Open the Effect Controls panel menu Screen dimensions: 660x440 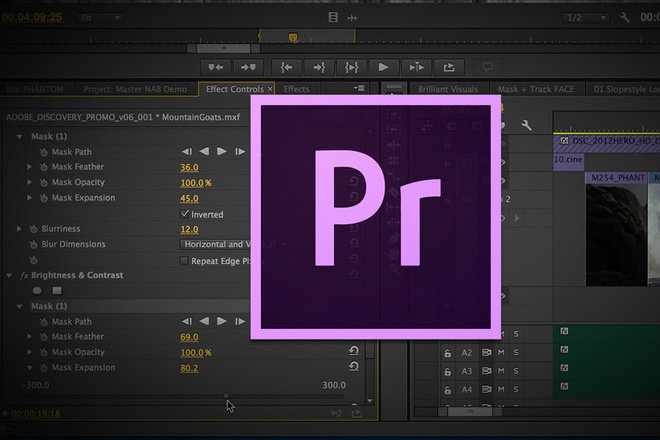(359, 88)
